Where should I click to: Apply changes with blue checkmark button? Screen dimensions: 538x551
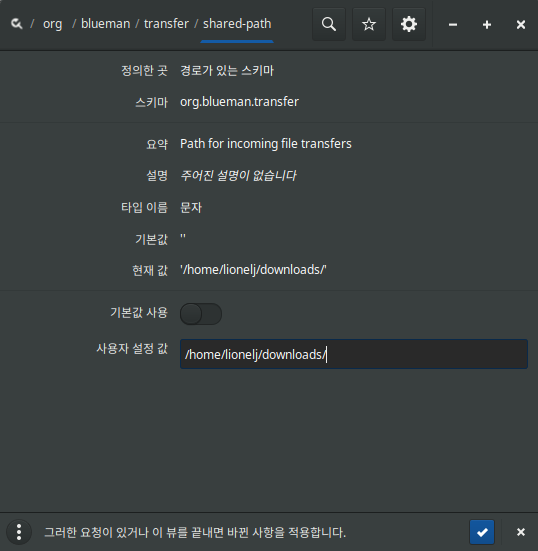tap(482, 532)
